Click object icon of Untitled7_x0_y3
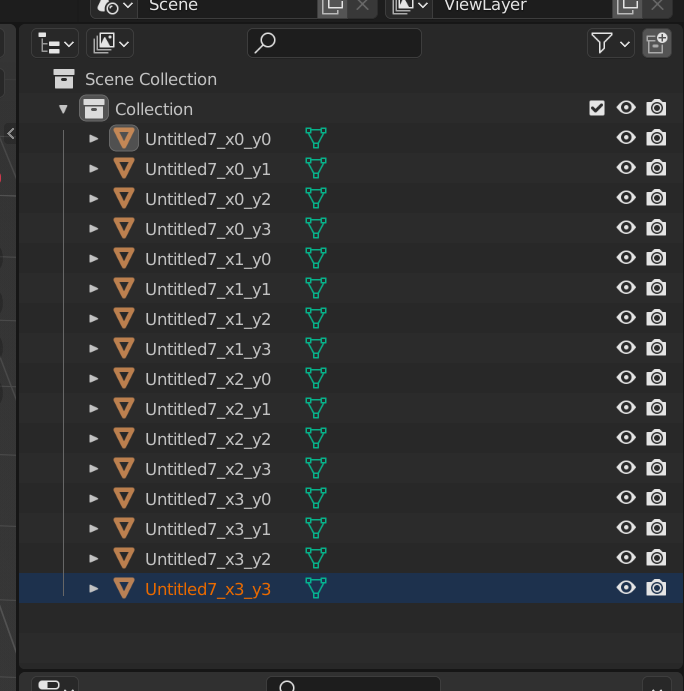 coord(124,228)
